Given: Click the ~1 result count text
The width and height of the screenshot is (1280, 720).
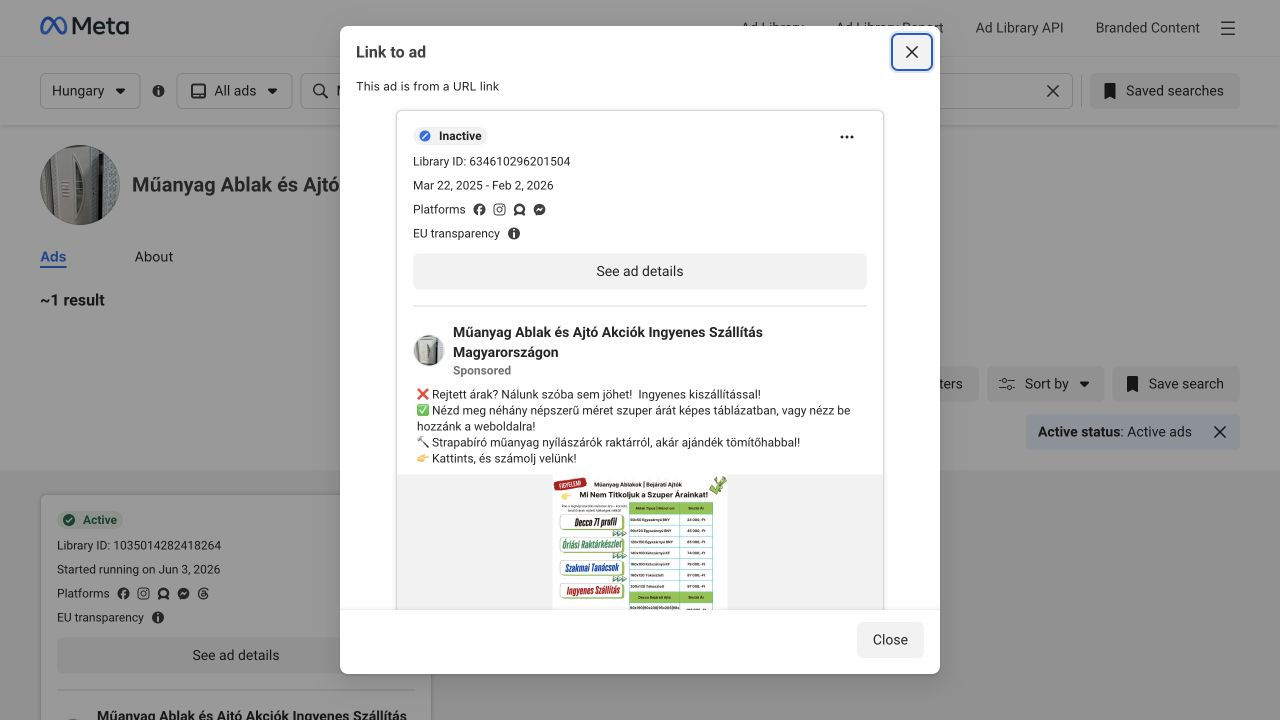Looking at the screenshot, I should pyautogui.click(x=72, y=300).
